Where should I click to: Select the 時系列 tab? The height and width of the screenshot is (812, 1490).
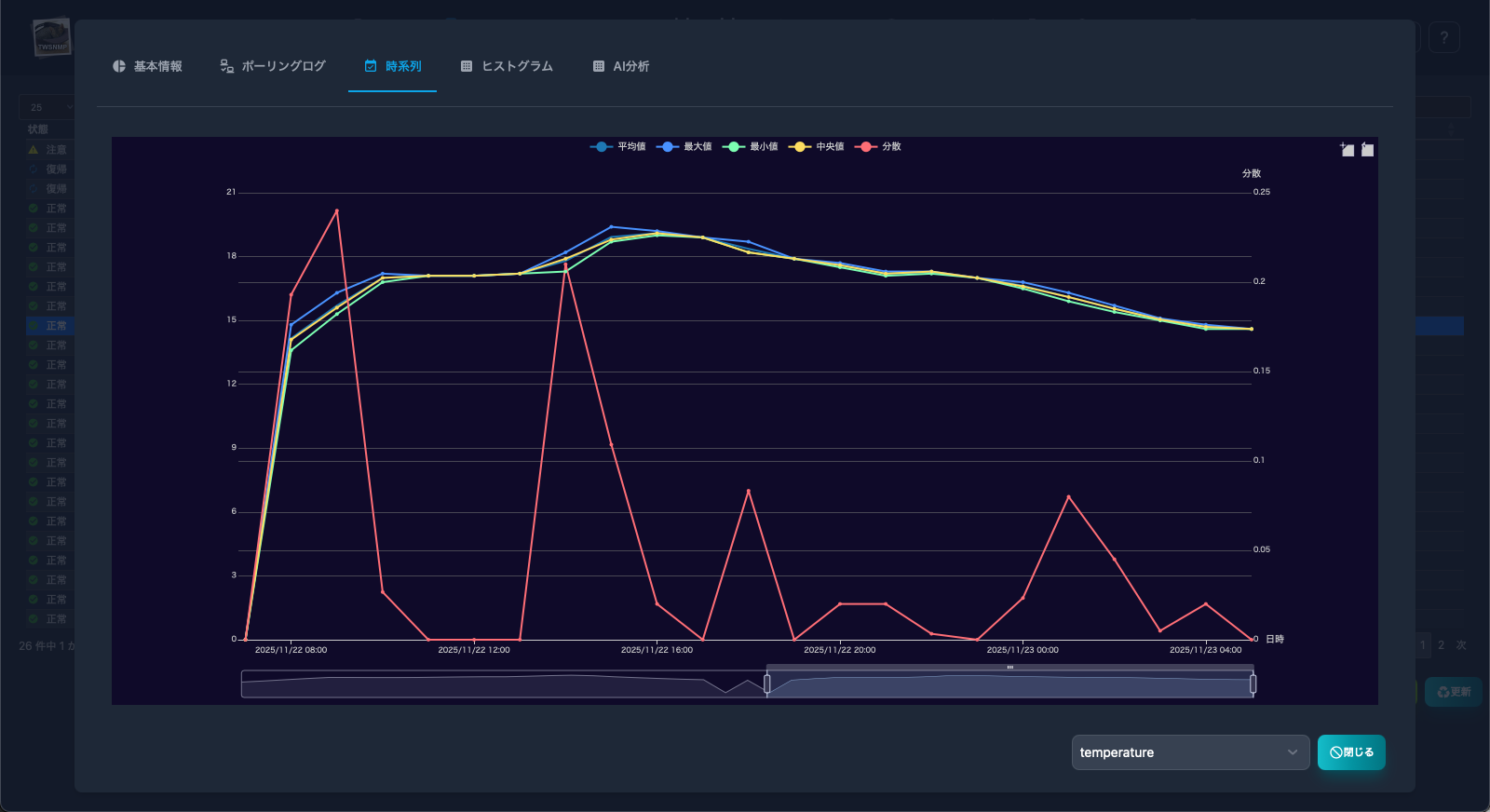pos(393,66)
